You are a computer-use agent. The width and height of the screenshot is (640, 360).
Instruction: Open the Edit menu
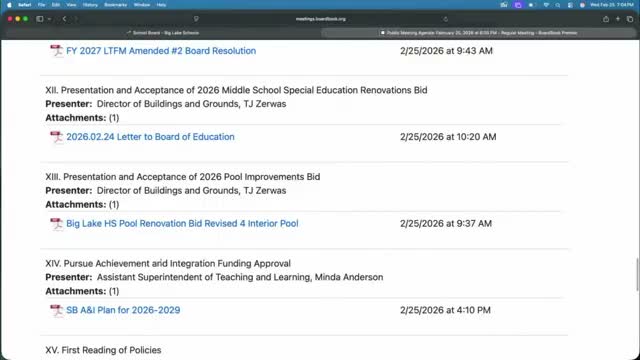click(56, 5)
